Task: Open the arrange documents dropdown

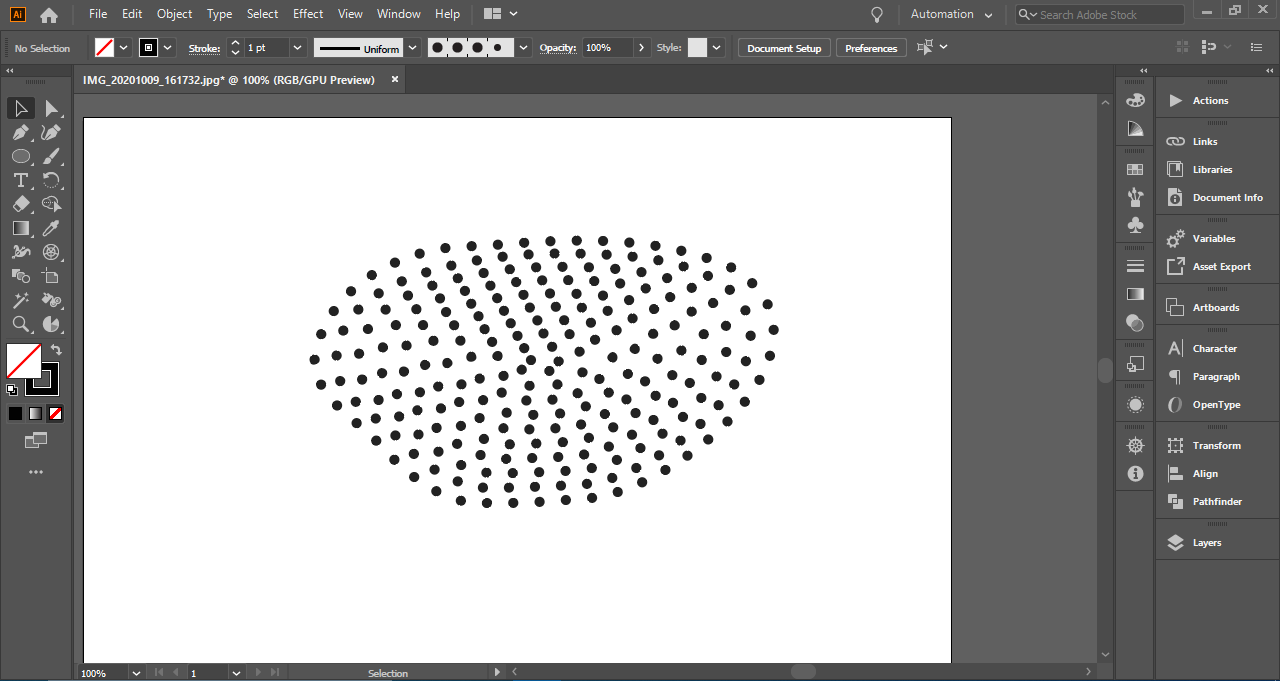Action: (500, 14)
